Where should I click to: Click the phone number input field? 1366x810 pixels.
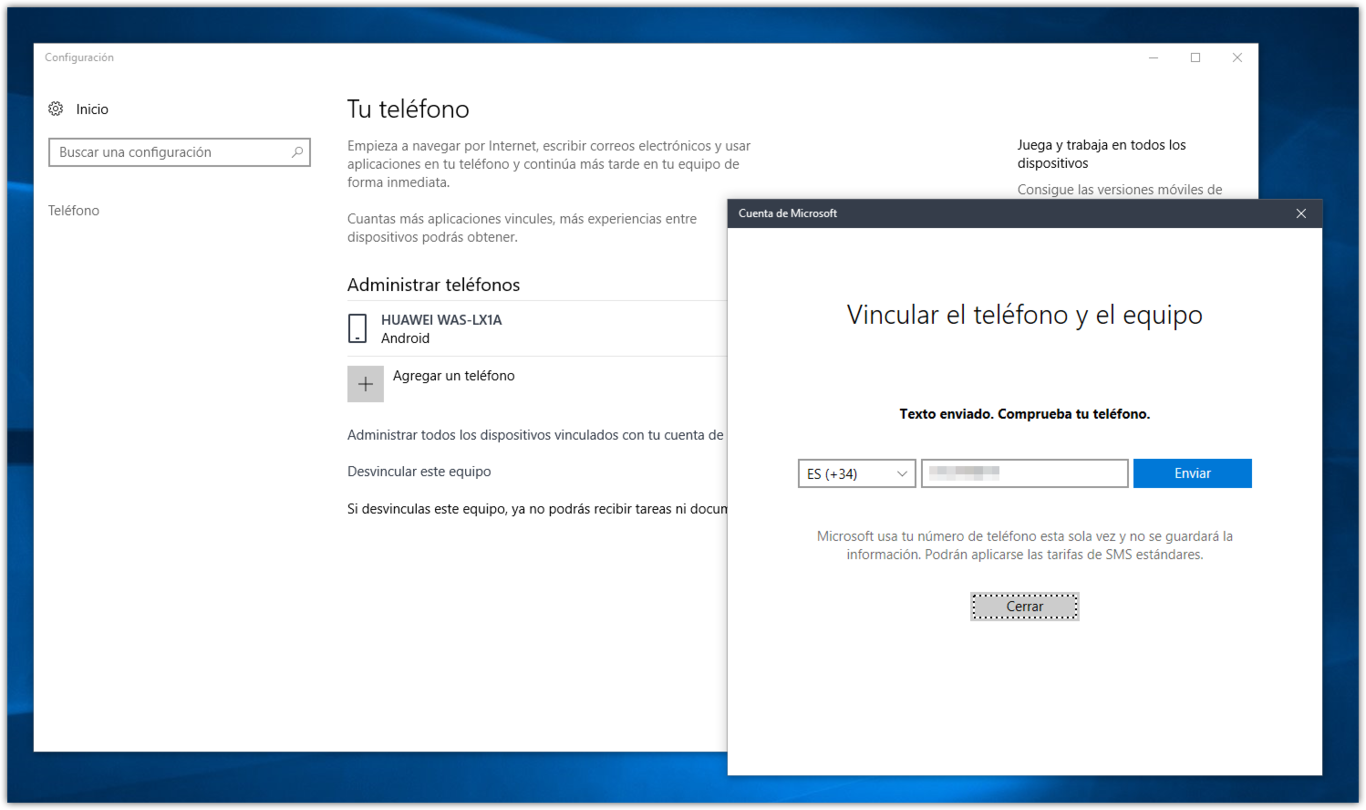tap(1025, 474)
